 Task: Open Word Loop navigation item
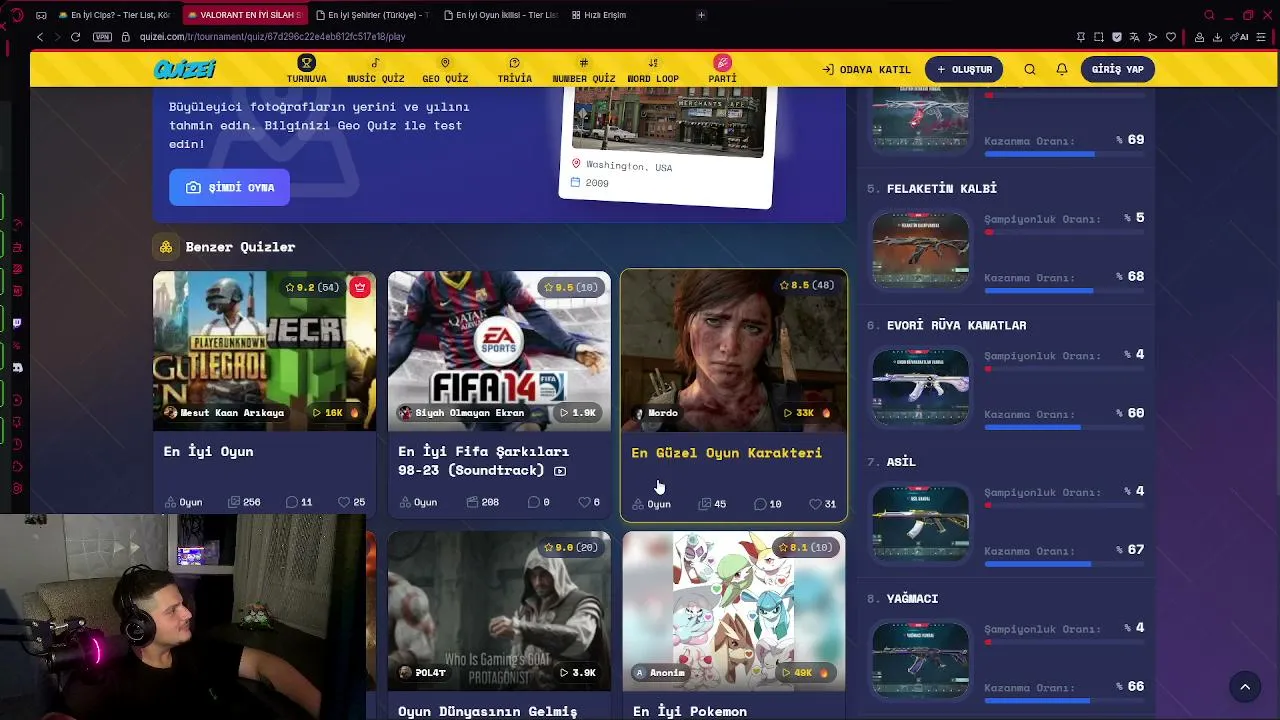653,69
